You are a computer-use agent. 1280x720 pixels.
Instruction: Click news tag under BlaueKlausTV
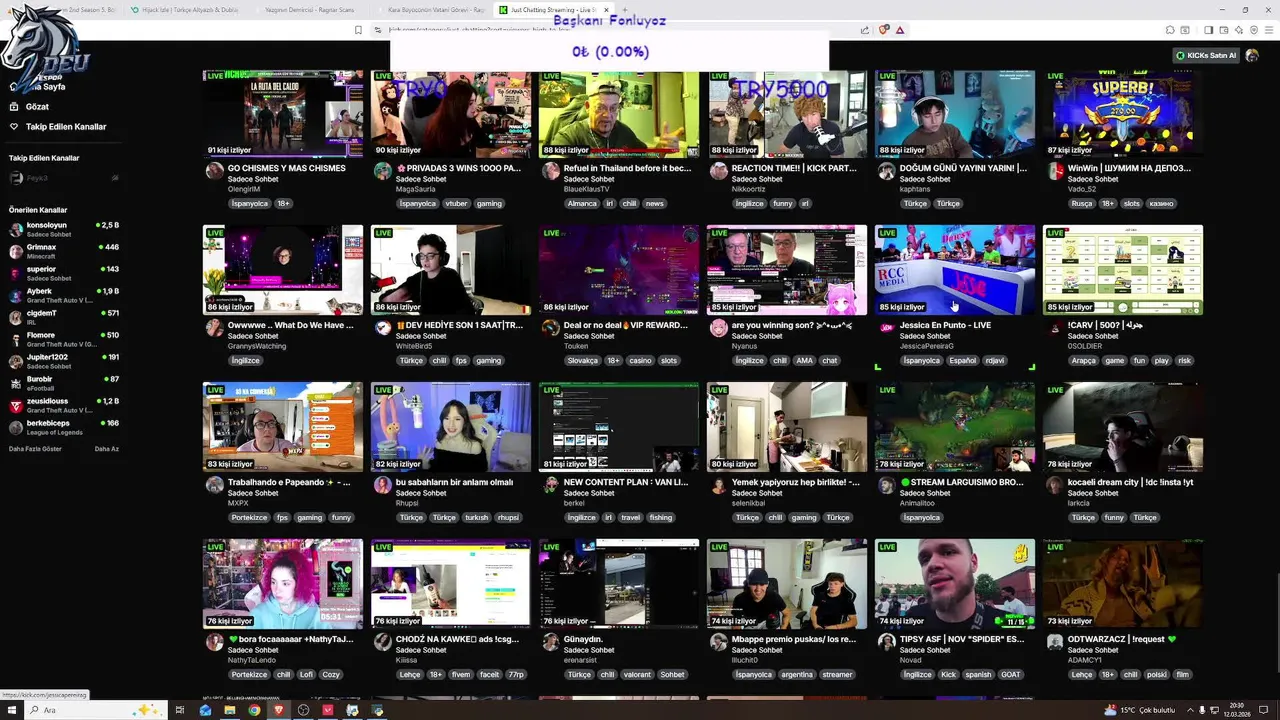click(x=654, y=203)
